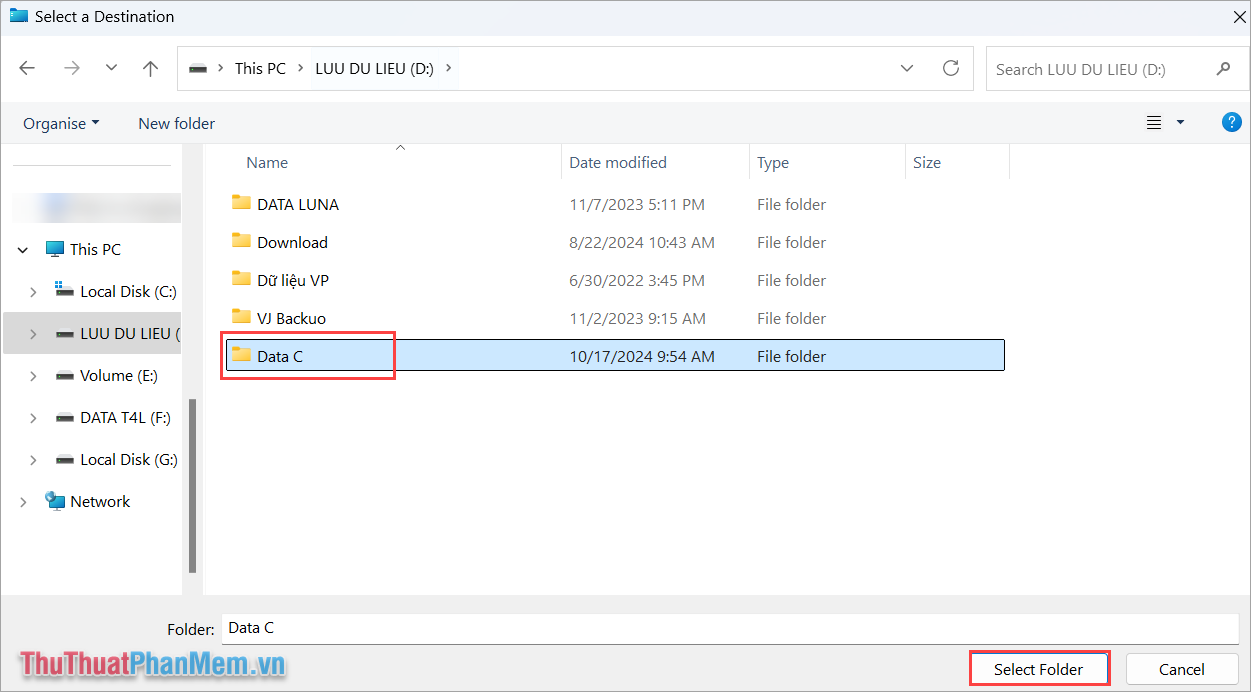The image size is (1251, 692).
Task: Expand LUU DU LIEU tree node
Action: [x=33, y=334]
